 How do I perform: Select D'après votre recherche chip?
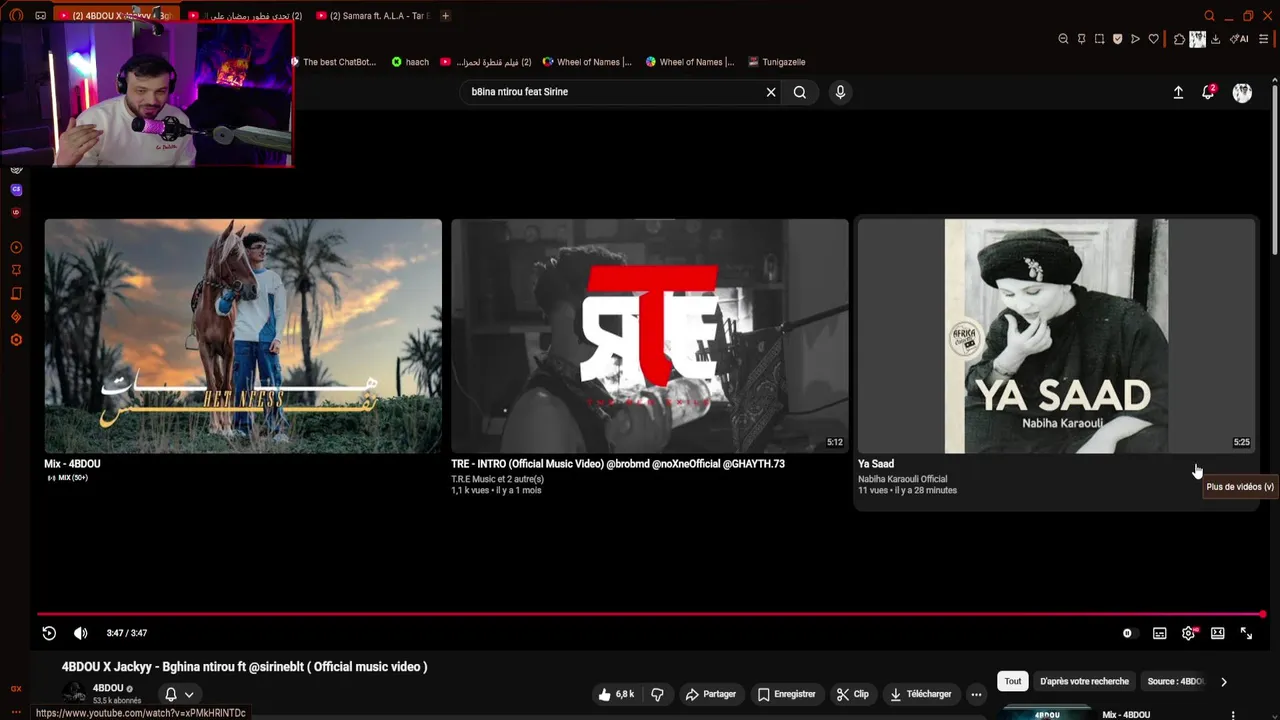(x=1084, y=681)
